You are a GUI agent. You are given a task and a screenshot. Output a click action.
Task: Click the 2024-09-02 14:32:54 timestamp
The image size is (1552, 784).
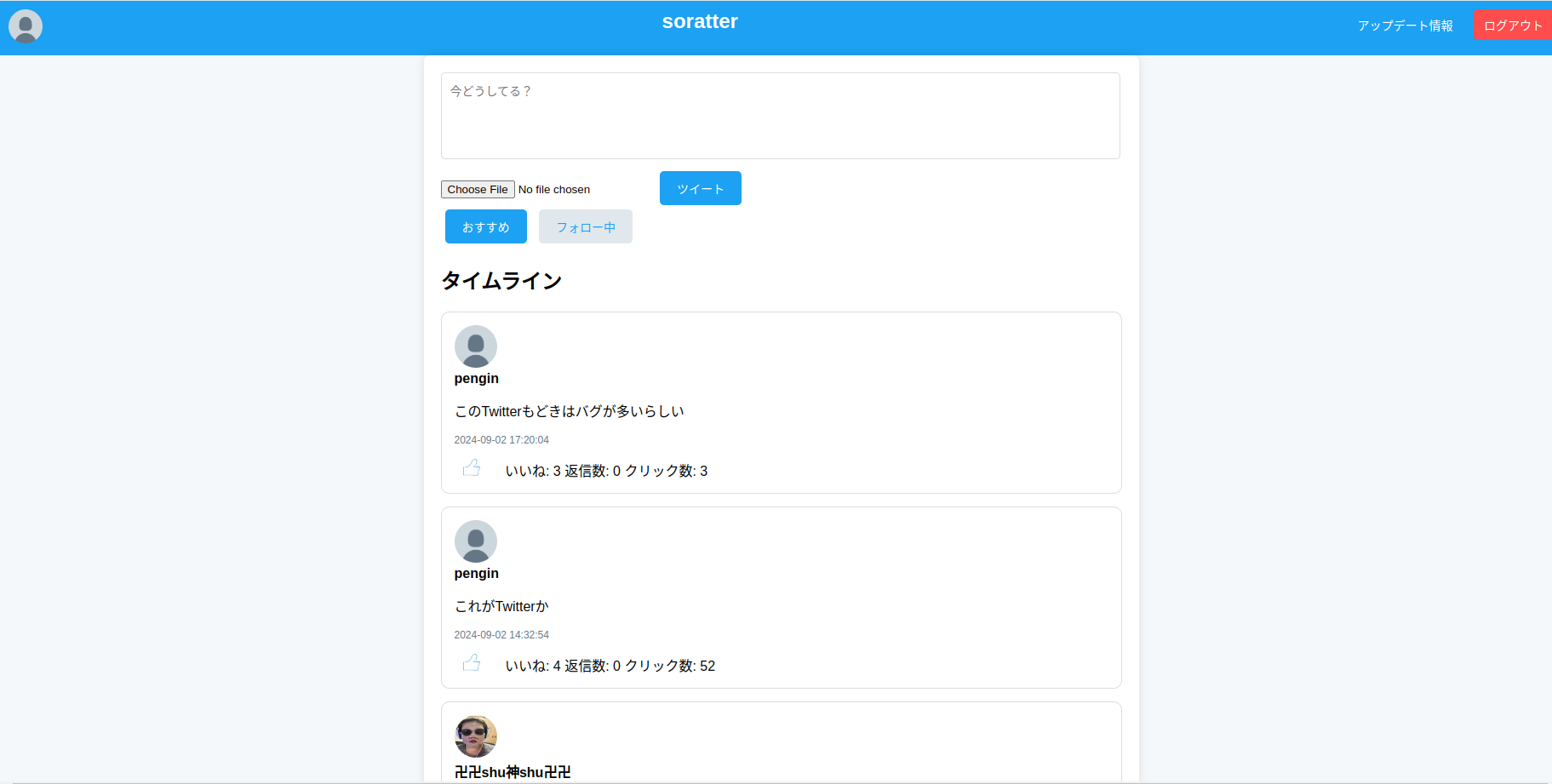pos(501,635)
